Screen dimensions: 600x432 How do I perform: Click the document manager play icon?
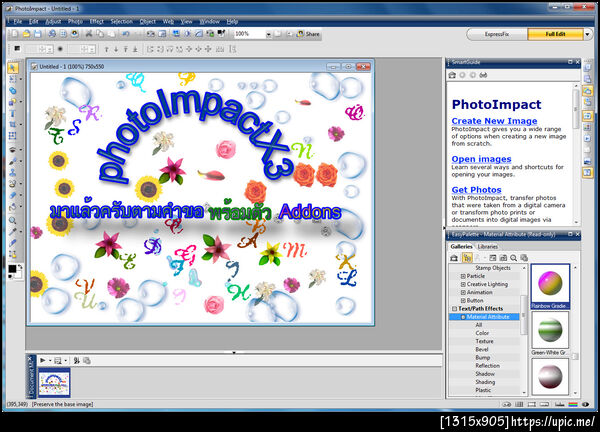[43, 360]
